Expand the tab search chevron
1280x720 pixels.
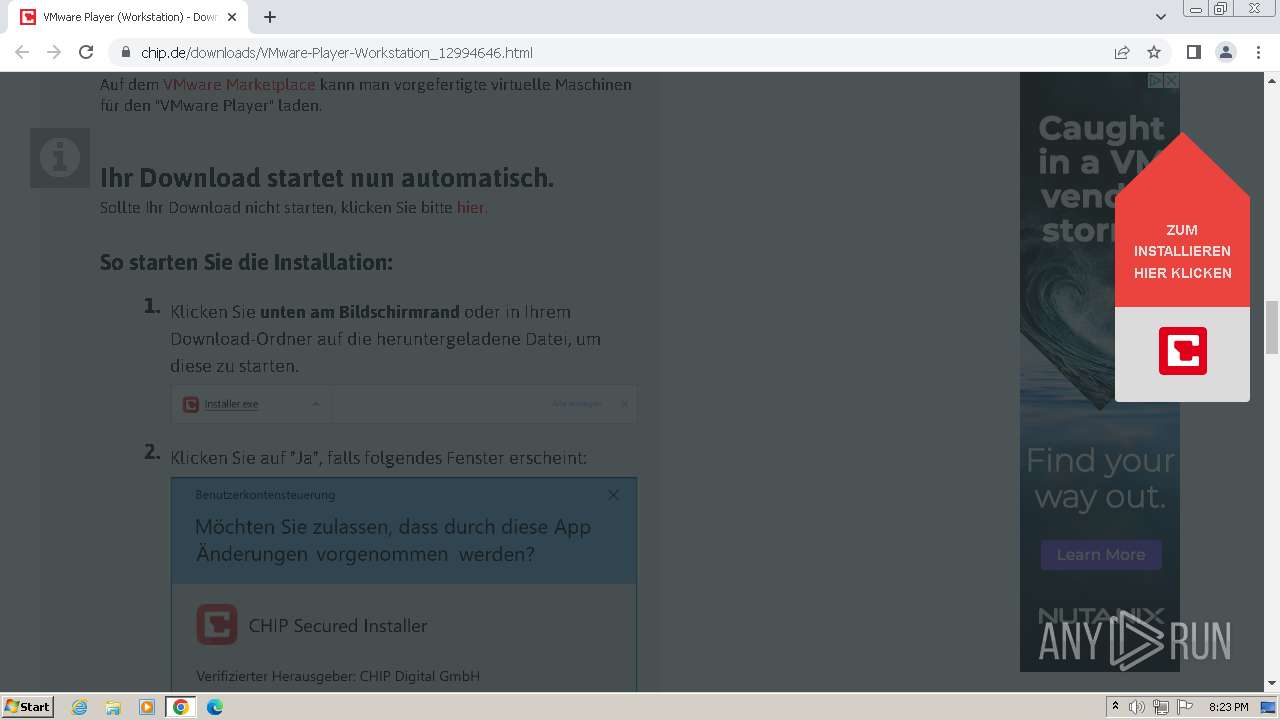(1161, 17)
